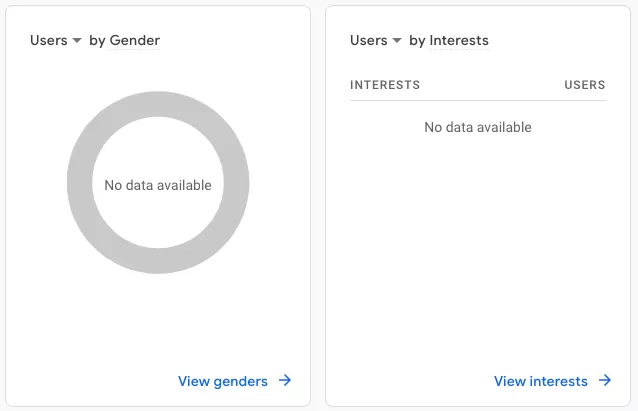Select the Interests dimension label in title
The height and width of the screenshot is (411, 638).
(459, 40)
